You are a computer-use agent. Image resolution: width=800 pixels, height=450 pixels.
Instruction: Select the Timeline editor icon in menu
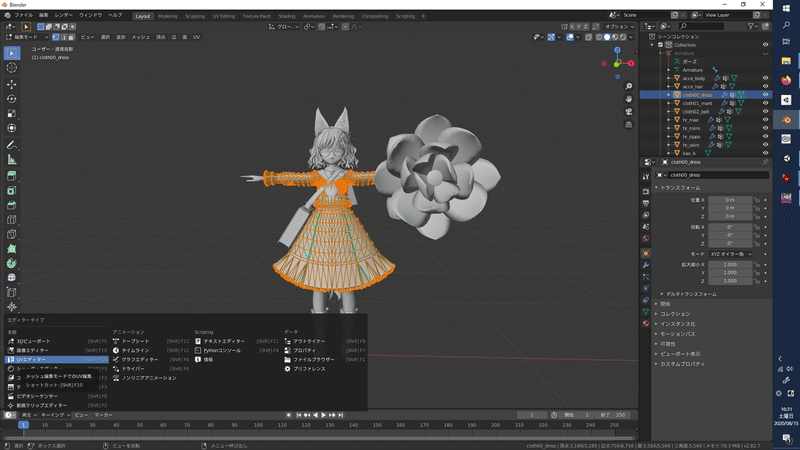click(x=117, y=350)
